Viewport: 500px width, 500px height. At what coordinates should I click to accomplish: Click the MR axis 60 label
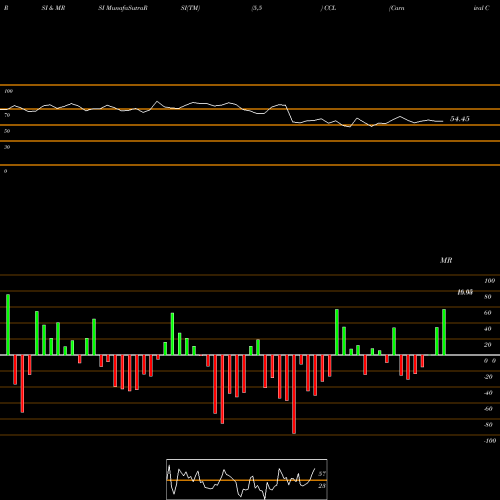click(x=488, y=313)
